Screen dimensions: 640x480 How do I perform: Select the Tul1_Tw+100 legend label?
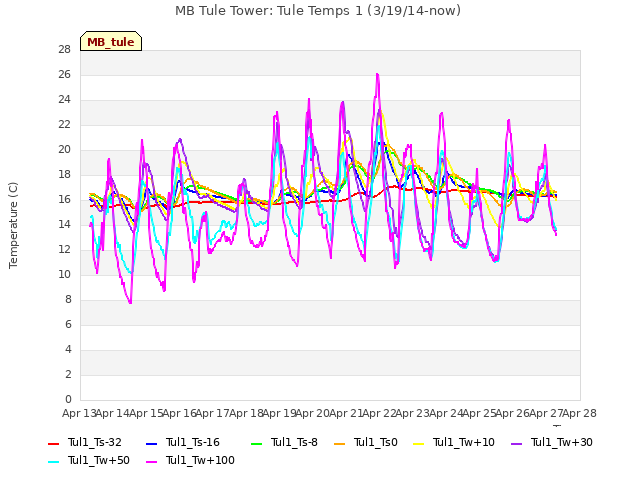click(x=200, y=460)
